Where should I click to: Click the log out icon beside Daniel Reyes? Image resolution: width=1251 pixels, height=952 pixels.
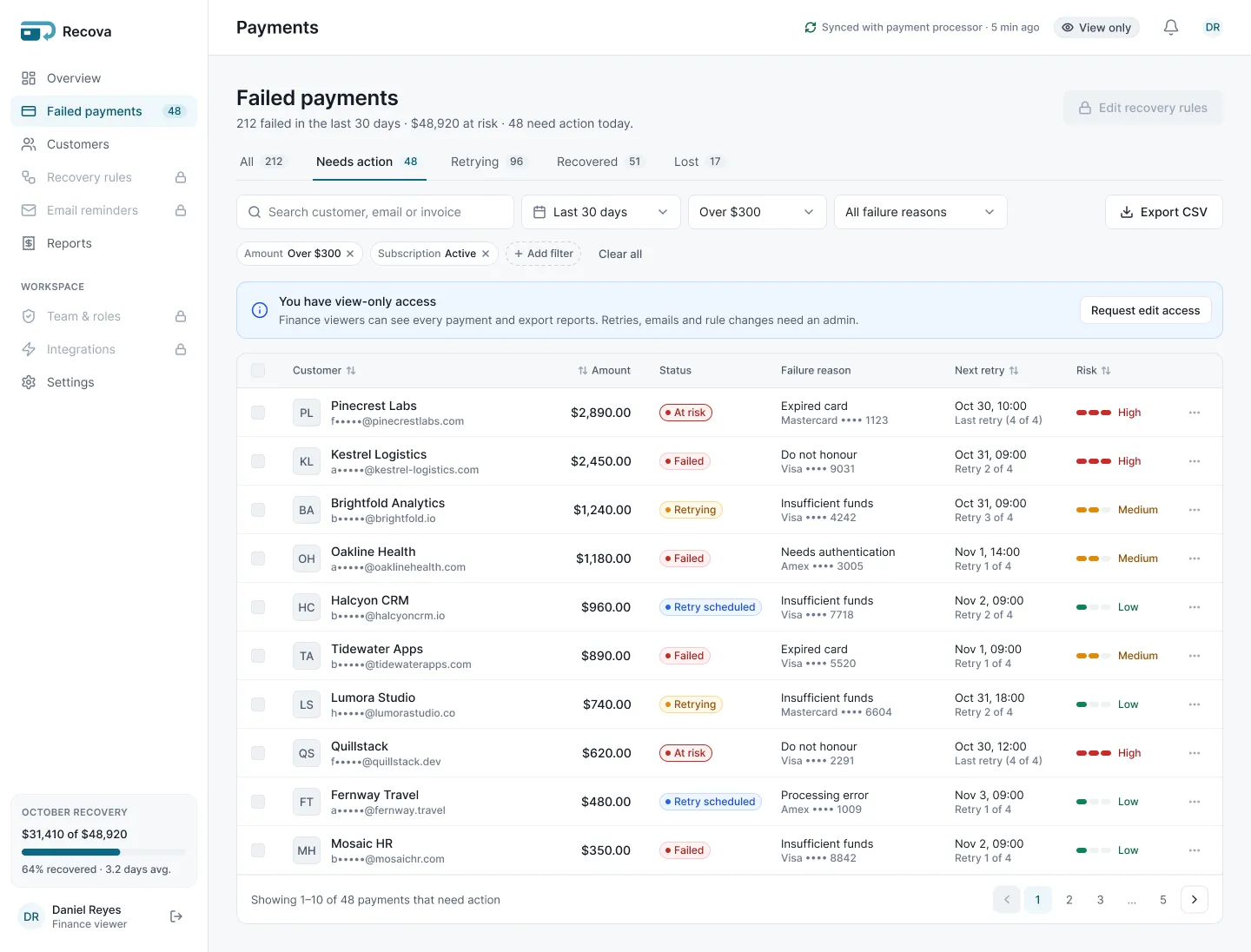click(176, 916)
